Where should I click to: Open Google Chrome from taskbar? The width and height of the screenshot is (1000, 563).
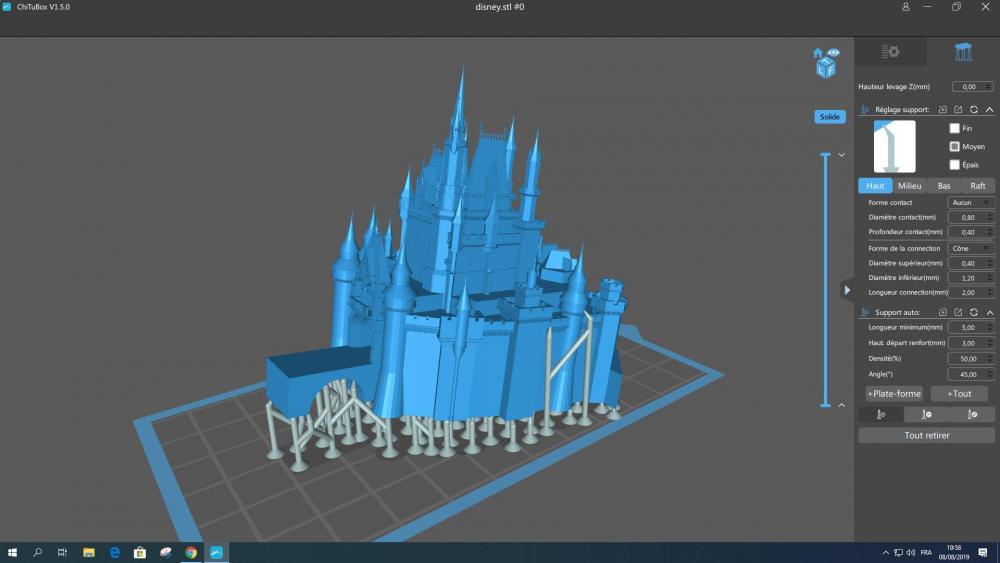191,553
